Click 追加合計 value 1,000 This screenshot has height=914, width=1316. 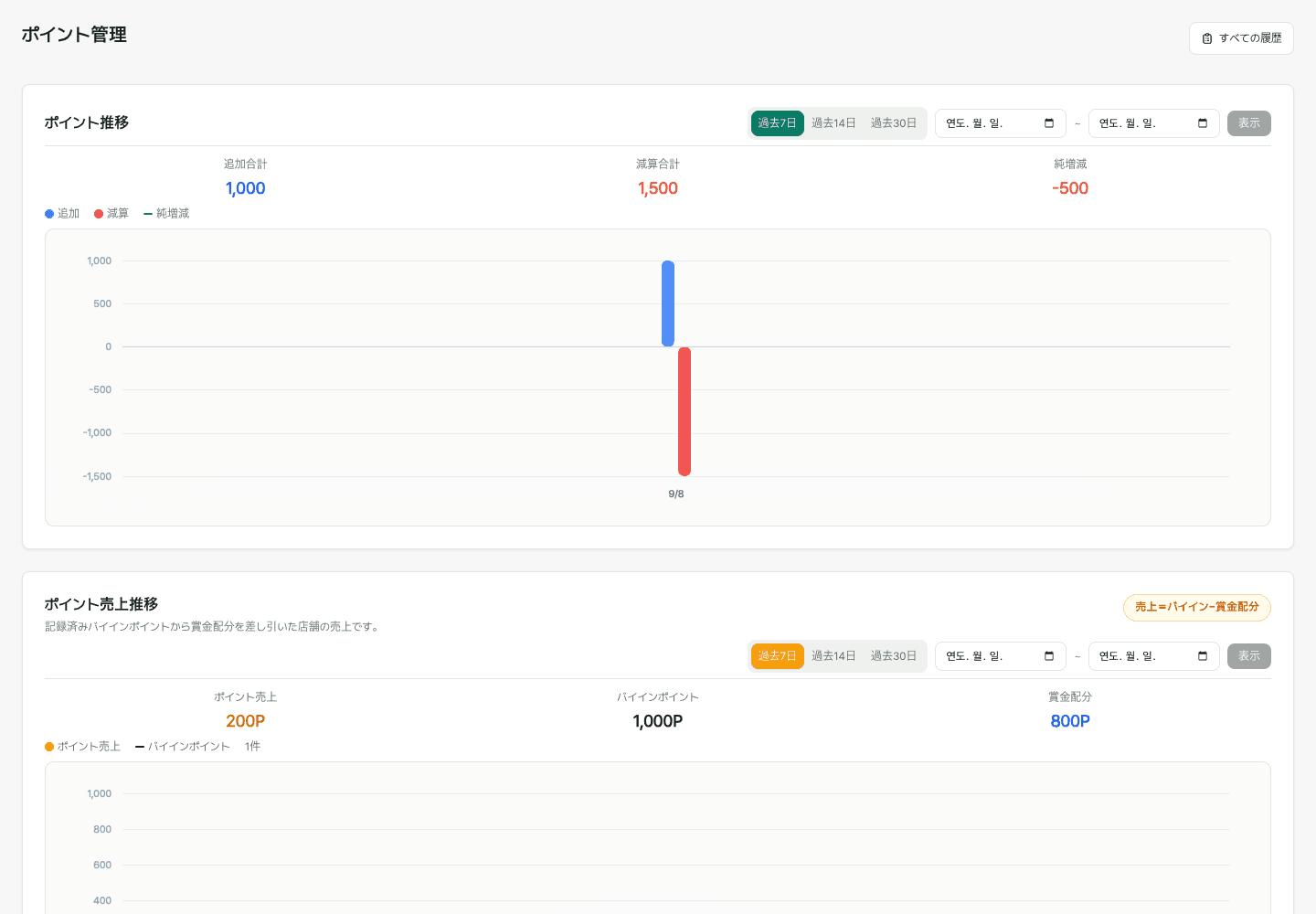click(246, 188)
